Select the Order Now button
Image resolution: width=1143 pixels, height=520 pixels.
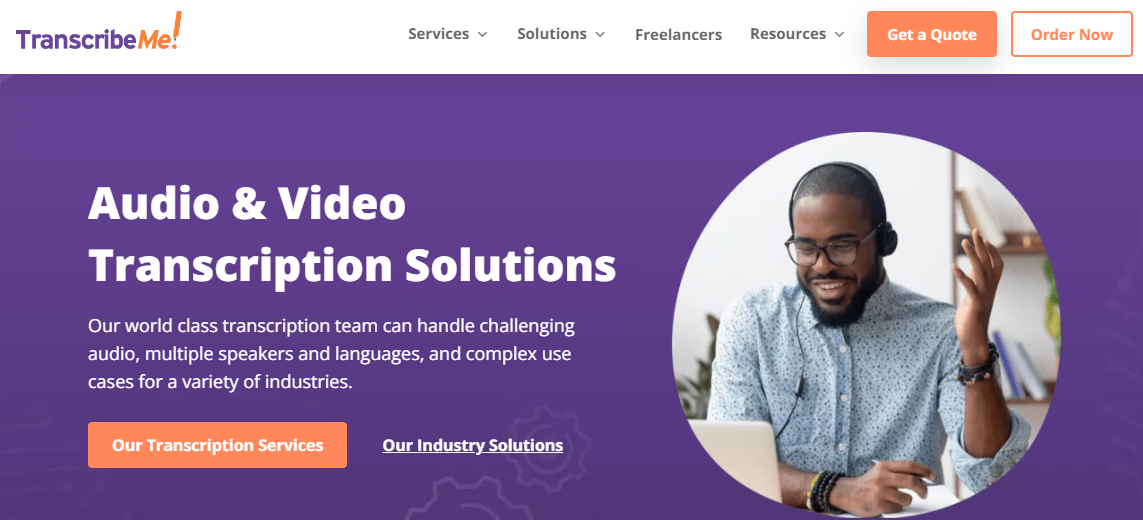1072,34
